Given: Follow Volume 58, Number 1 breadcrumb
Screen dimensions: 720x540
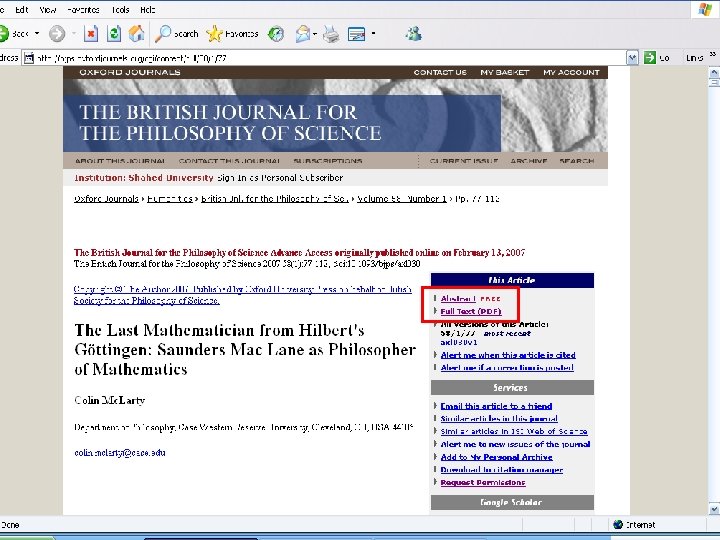Looking at the screenshot, I should pyautogui.click(x=402, y=199).
